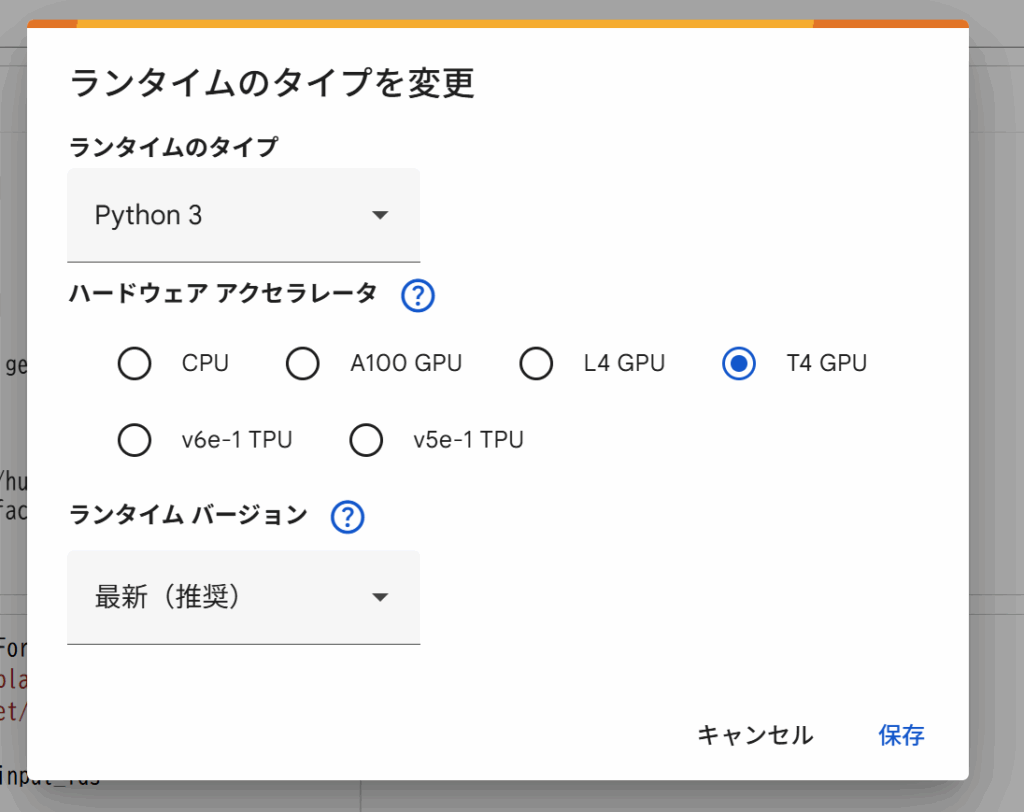
Task: Click the runtime version help icon
Action: 347,517
